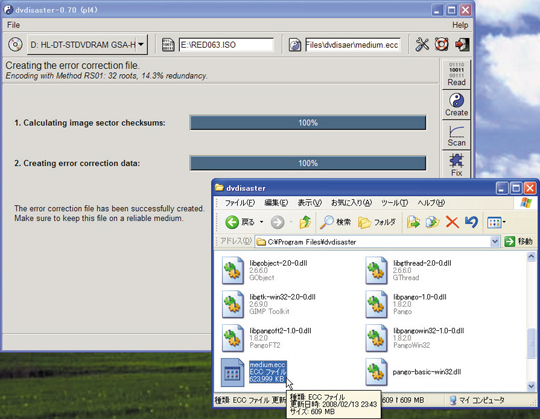The height and width of the screenshot is (419, 540).
Task: Click the image path field E:\RED063.ISO
Action: 226,45
